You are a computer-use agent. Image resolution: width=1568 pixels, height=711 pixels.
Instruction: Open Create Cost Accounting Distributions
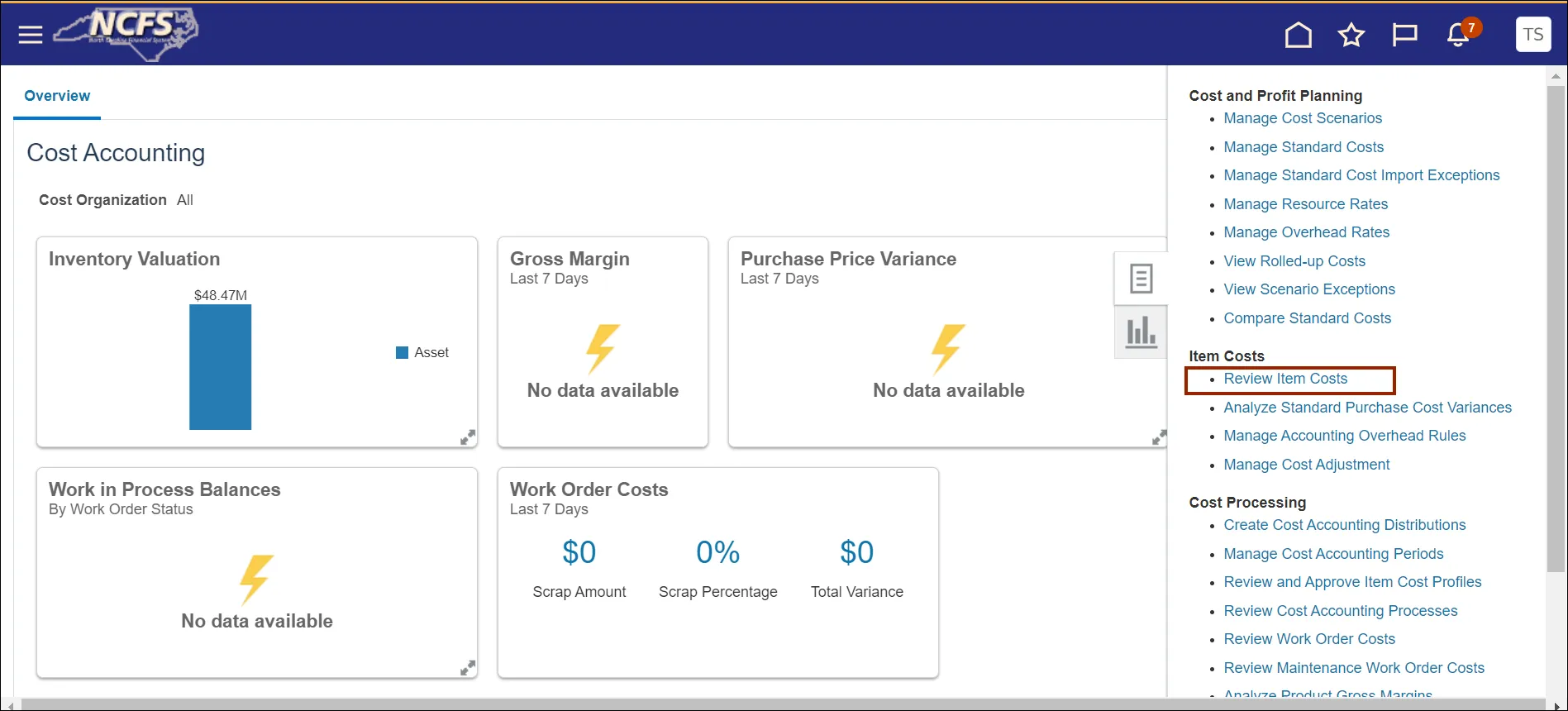tap(1344, 525)
